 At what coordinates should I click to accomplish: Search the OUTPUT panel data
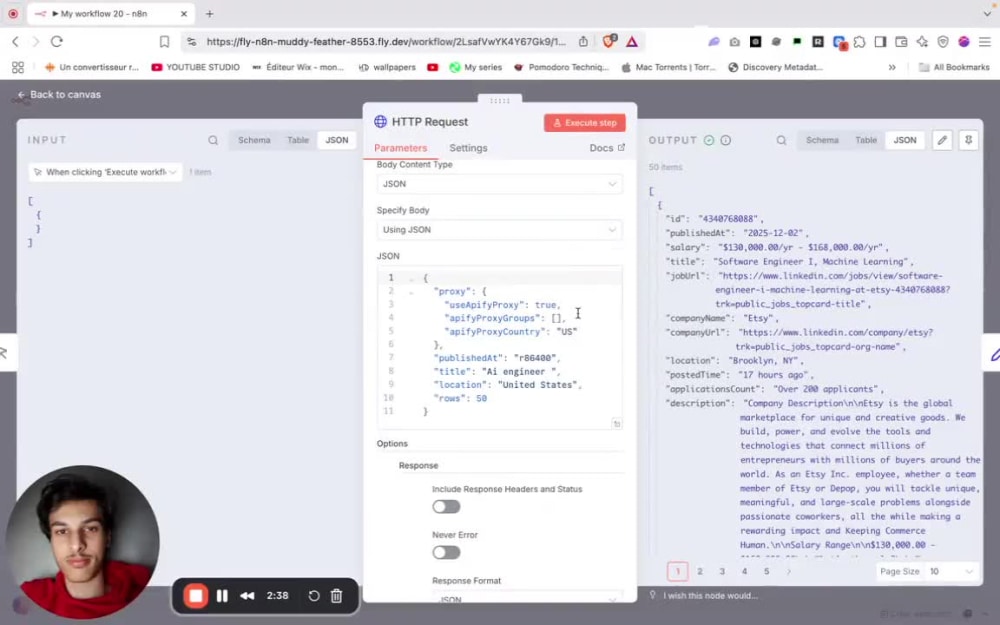(x=781, y=140)
